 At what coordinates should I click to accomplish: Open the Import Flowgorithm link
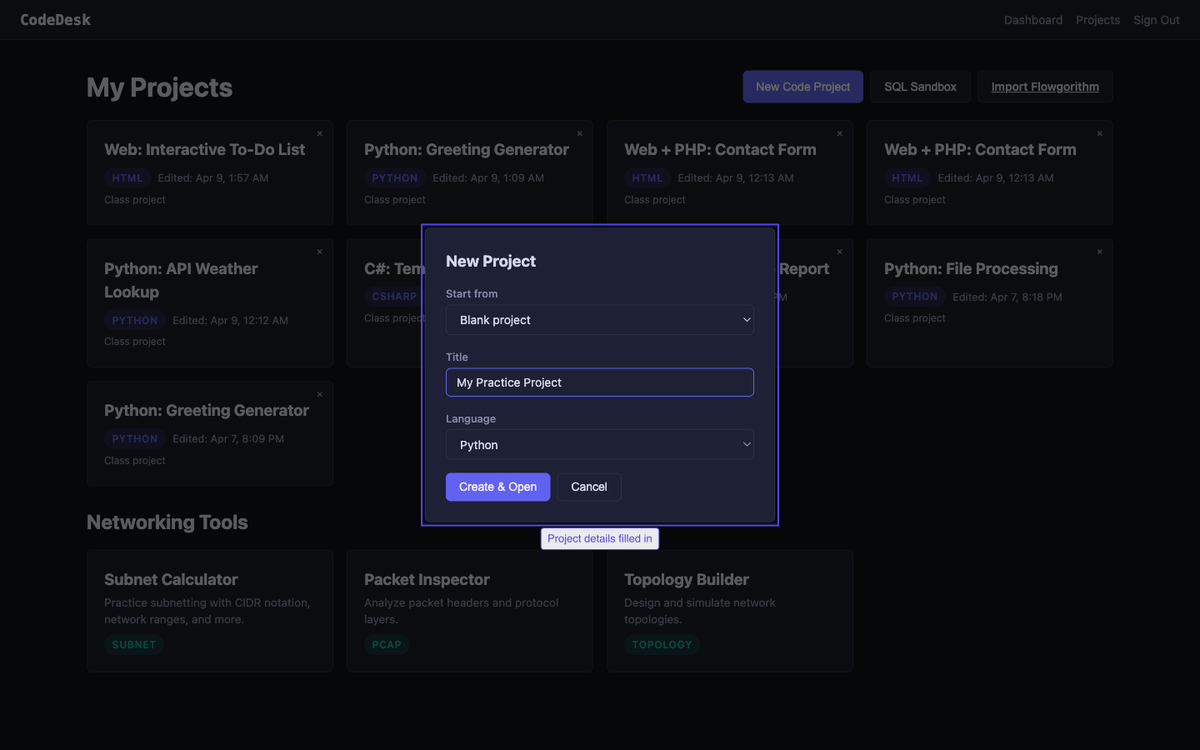(x=1044, y=86)
